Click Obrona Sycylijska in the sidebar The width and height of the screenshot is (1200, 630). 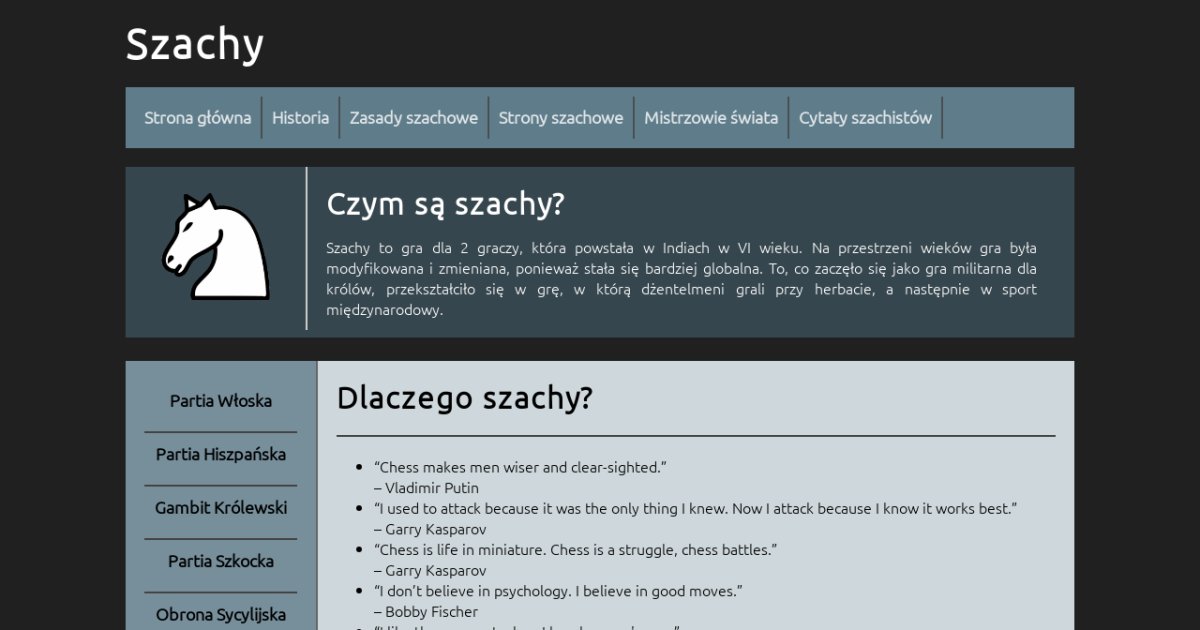(x=221, y=614)
